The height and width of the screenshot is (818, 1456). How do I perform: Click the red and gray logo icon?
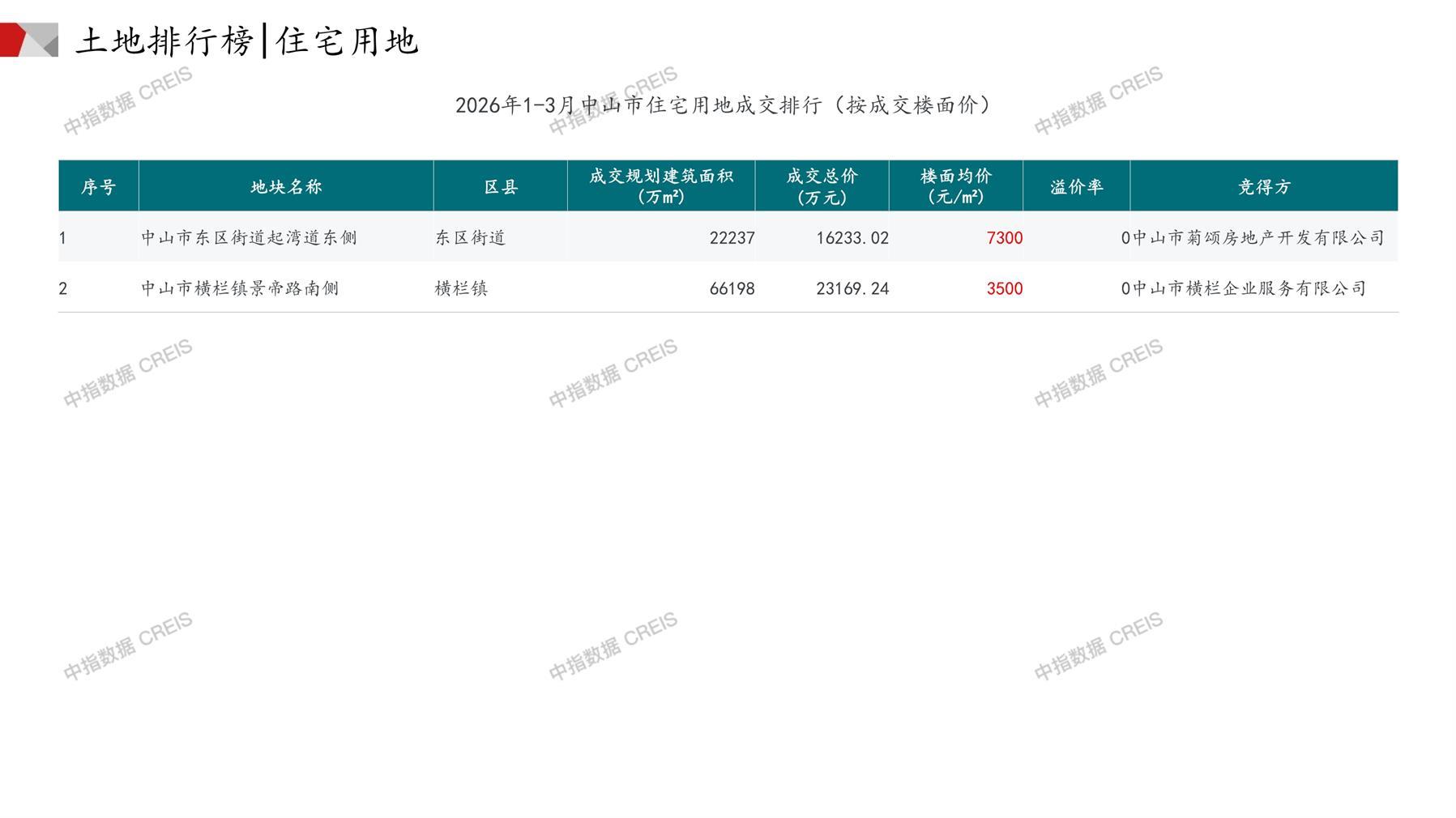click(x=29, y=40)
